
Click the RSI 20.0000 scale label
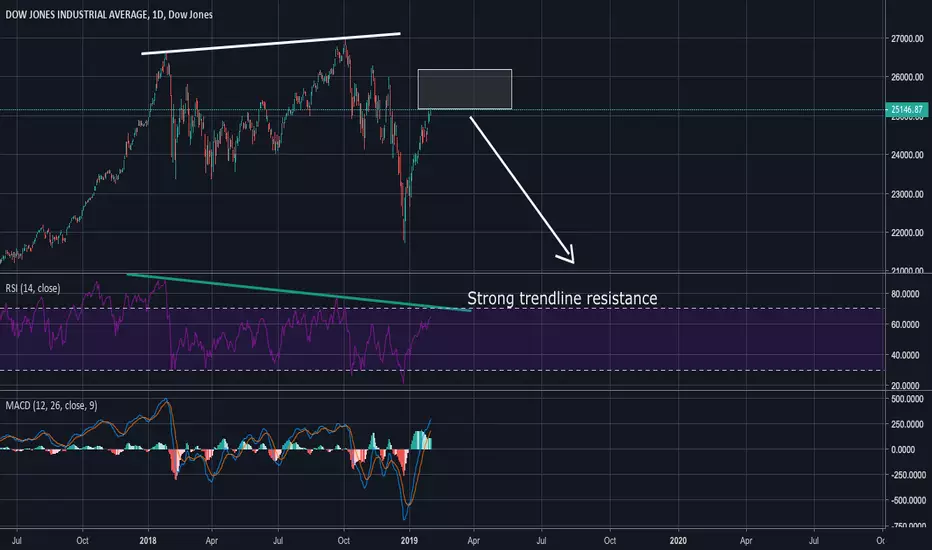905,386
